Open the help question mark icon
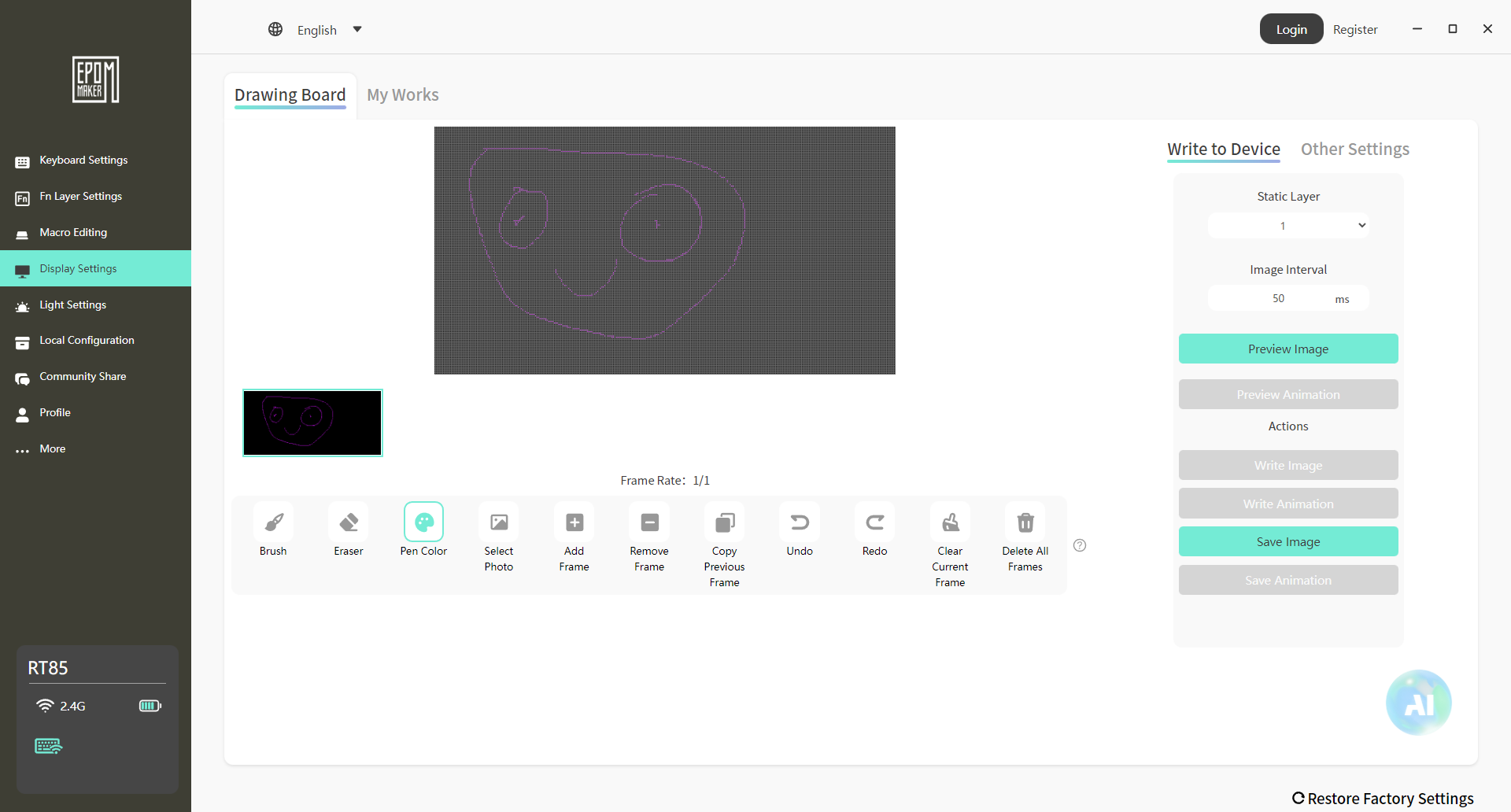1511x812 pixels. tap(1080, 545)
